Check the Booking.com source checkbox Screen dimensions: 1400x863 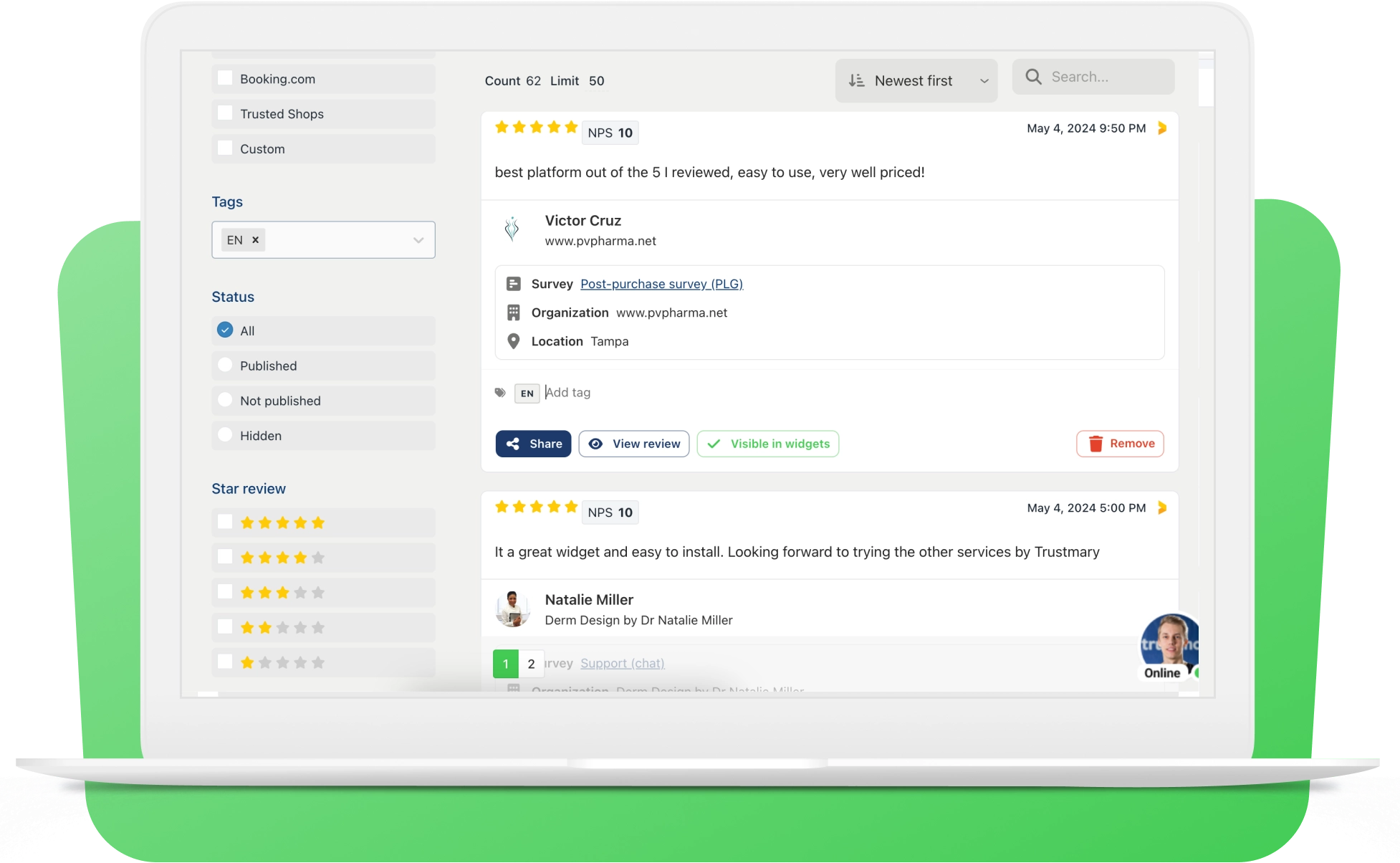pyautogui.click(x=225, y=78)
